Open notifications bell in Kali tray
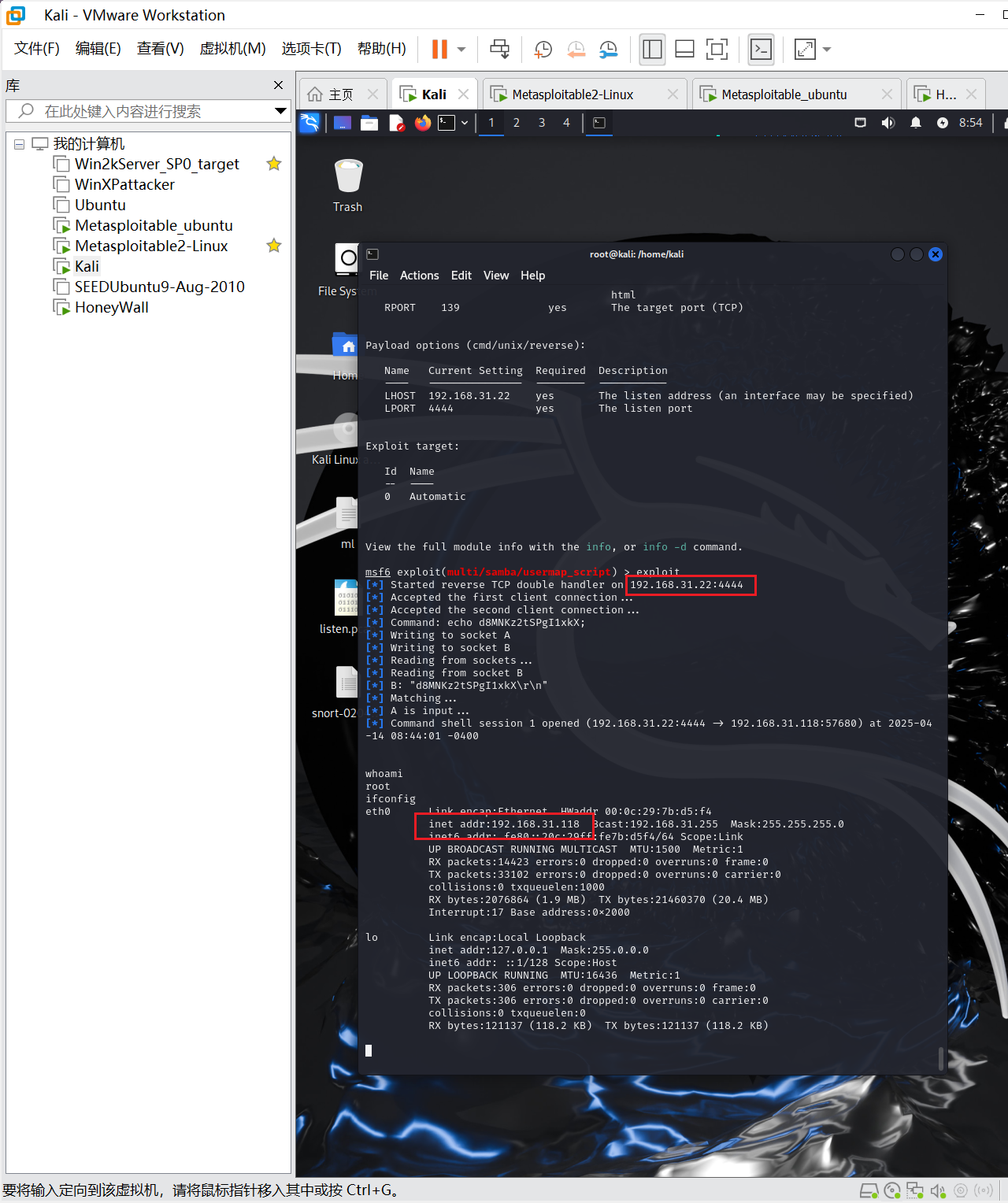The width and height of the screenshot is (1008, 1203). pyautogui.click(x=916, y=123)
